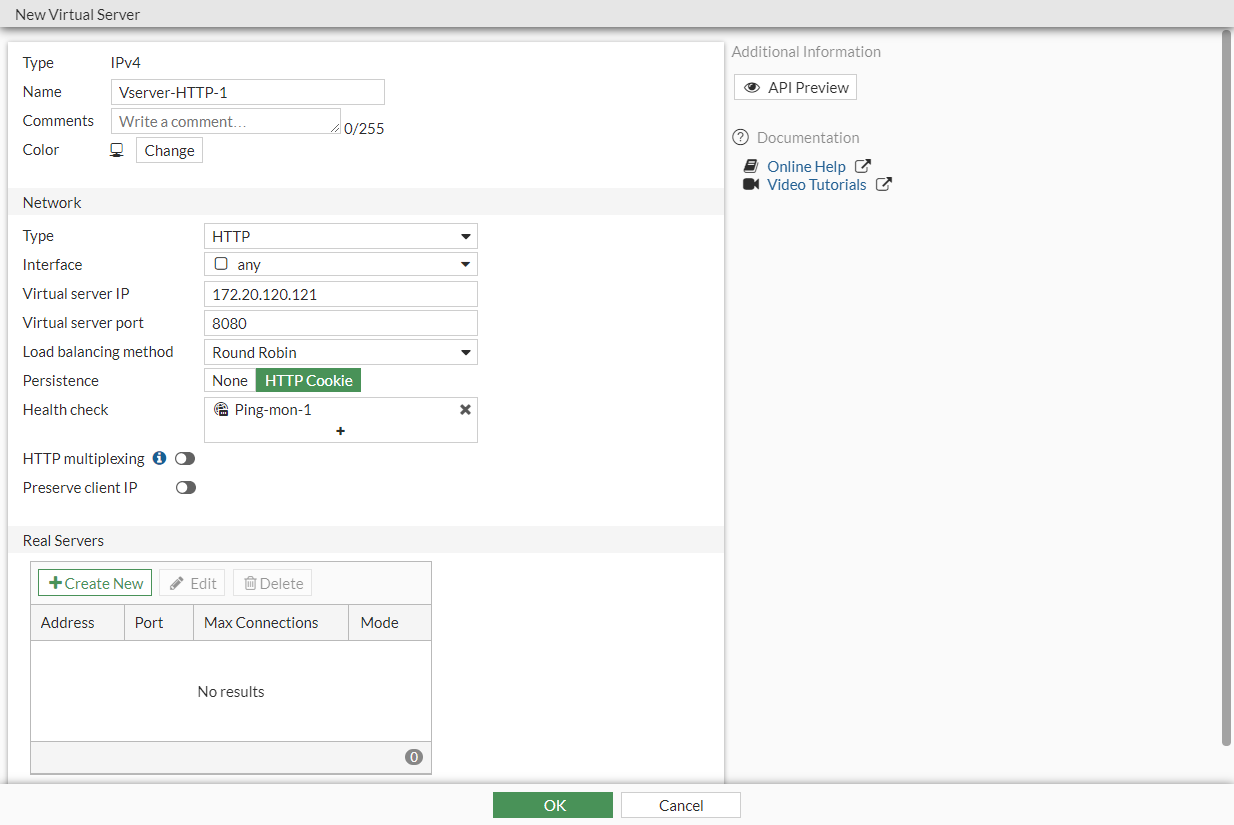This screenshot has height=825, width=1234.
Task: Open the network Type dropdown showing HTTP
Action: pos(464,235)
